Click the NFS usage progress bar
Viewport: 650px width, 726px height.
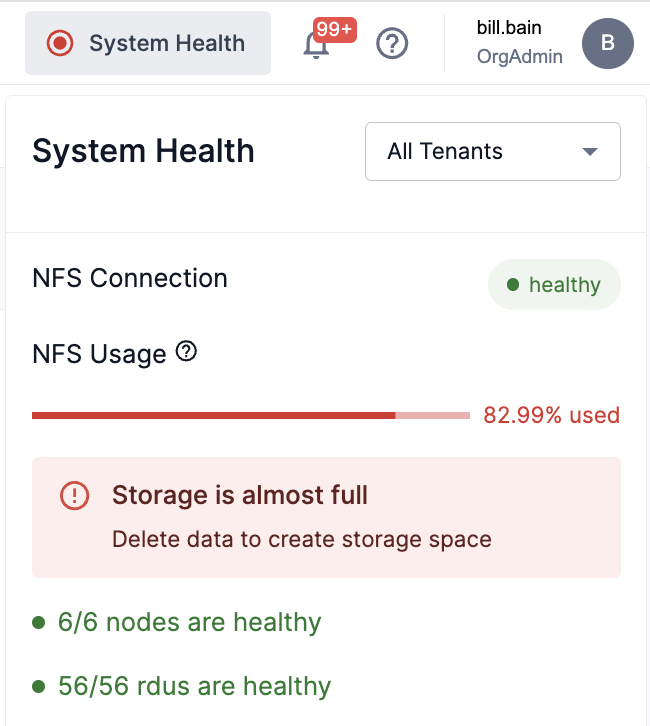pyautogui.click(x=250, y=415)
